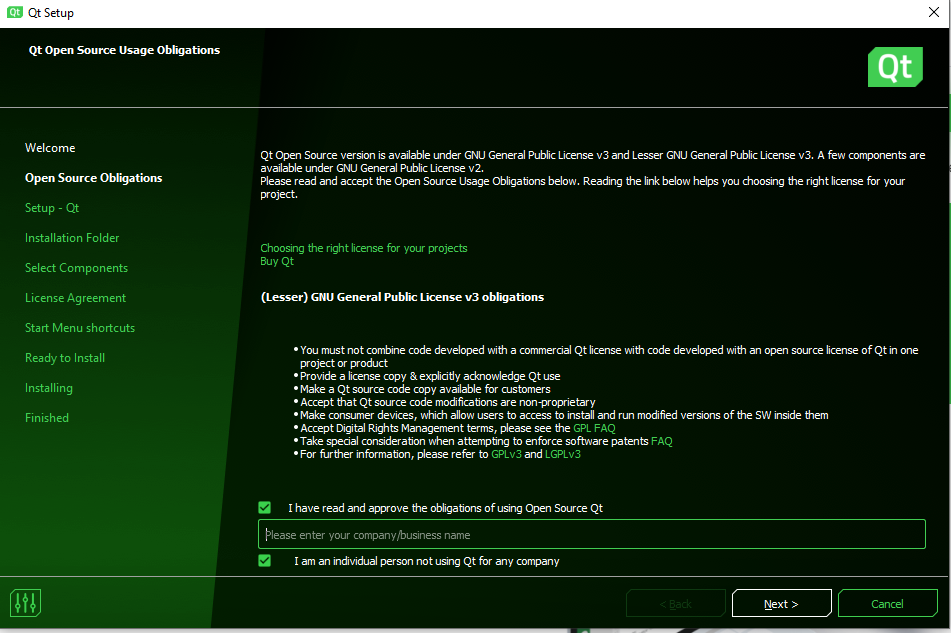Select the Select Components step

point(76,268)
